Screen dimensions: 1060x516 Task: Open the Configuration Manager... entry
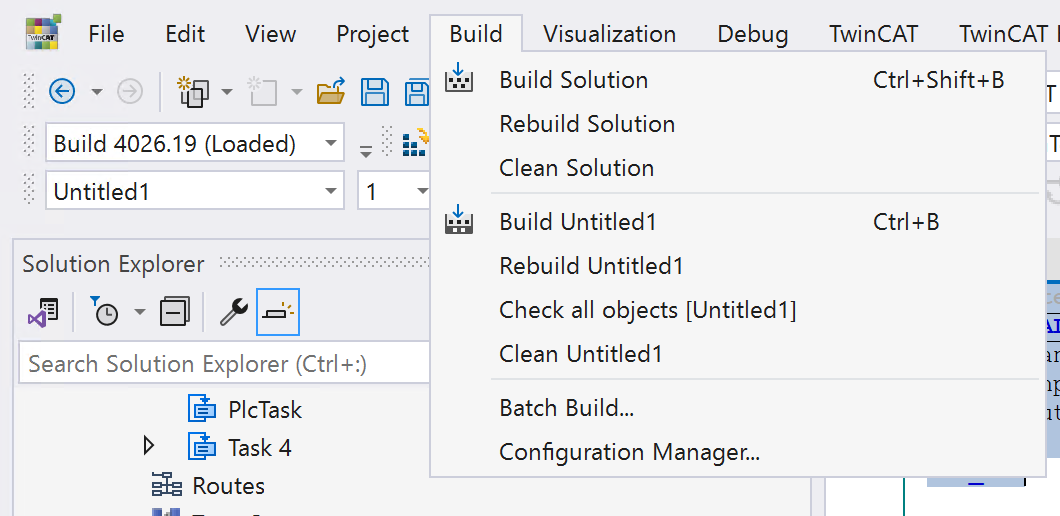coord(629,452)
